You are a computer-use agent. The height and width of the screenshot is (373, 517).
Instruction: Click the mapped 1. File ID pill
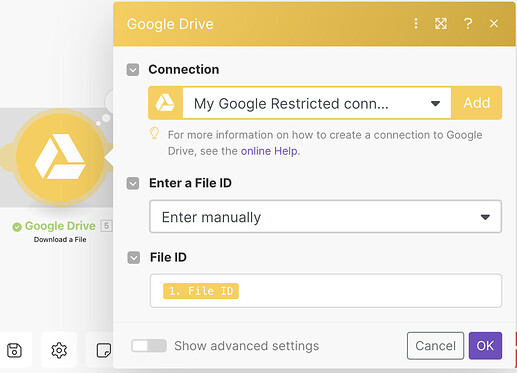tap(201, 291)
